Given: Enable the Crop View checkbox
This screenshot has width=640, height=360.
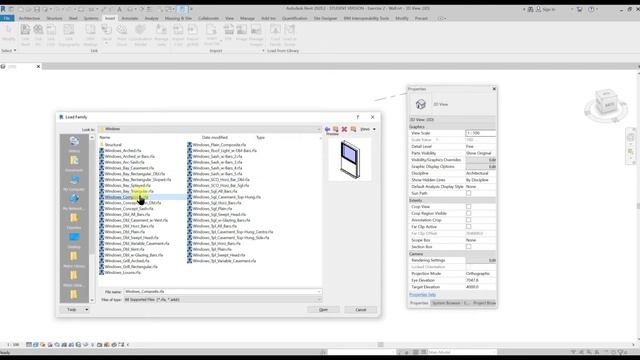Looking at the screenshot, I should (x=469, y=207).
